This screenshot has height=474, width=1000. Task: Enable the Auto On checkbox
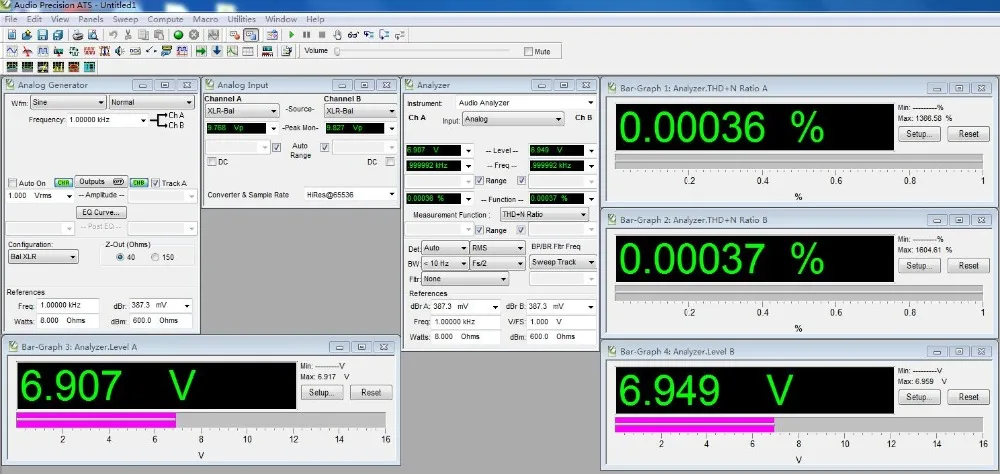12,183
